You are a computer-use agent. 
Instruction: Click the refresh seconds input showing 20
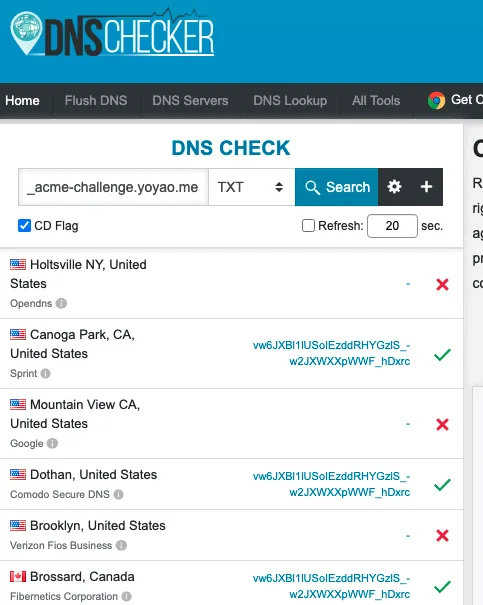coord(392,226)
